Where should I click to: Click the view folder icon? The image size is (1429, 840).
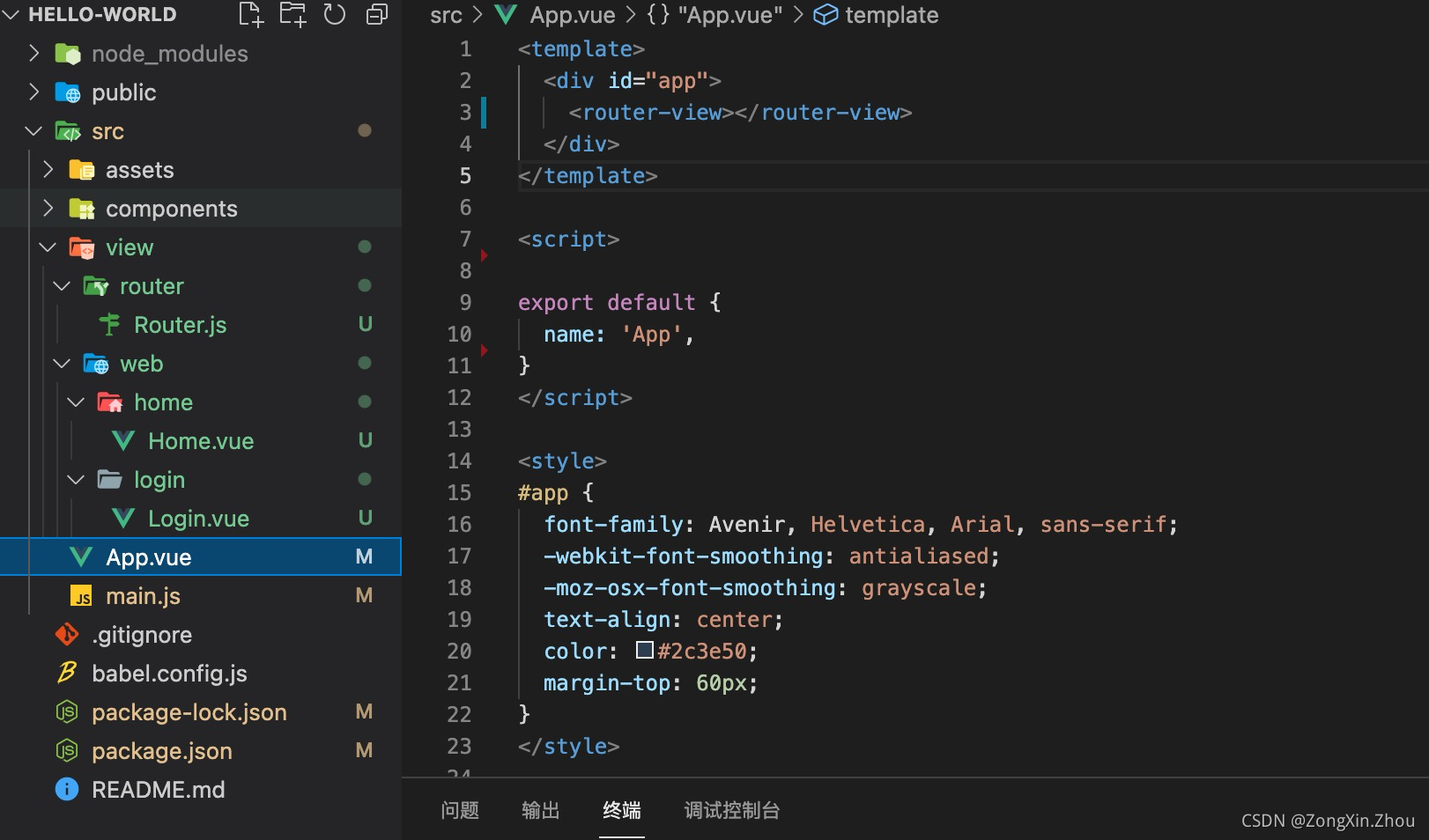82,247
